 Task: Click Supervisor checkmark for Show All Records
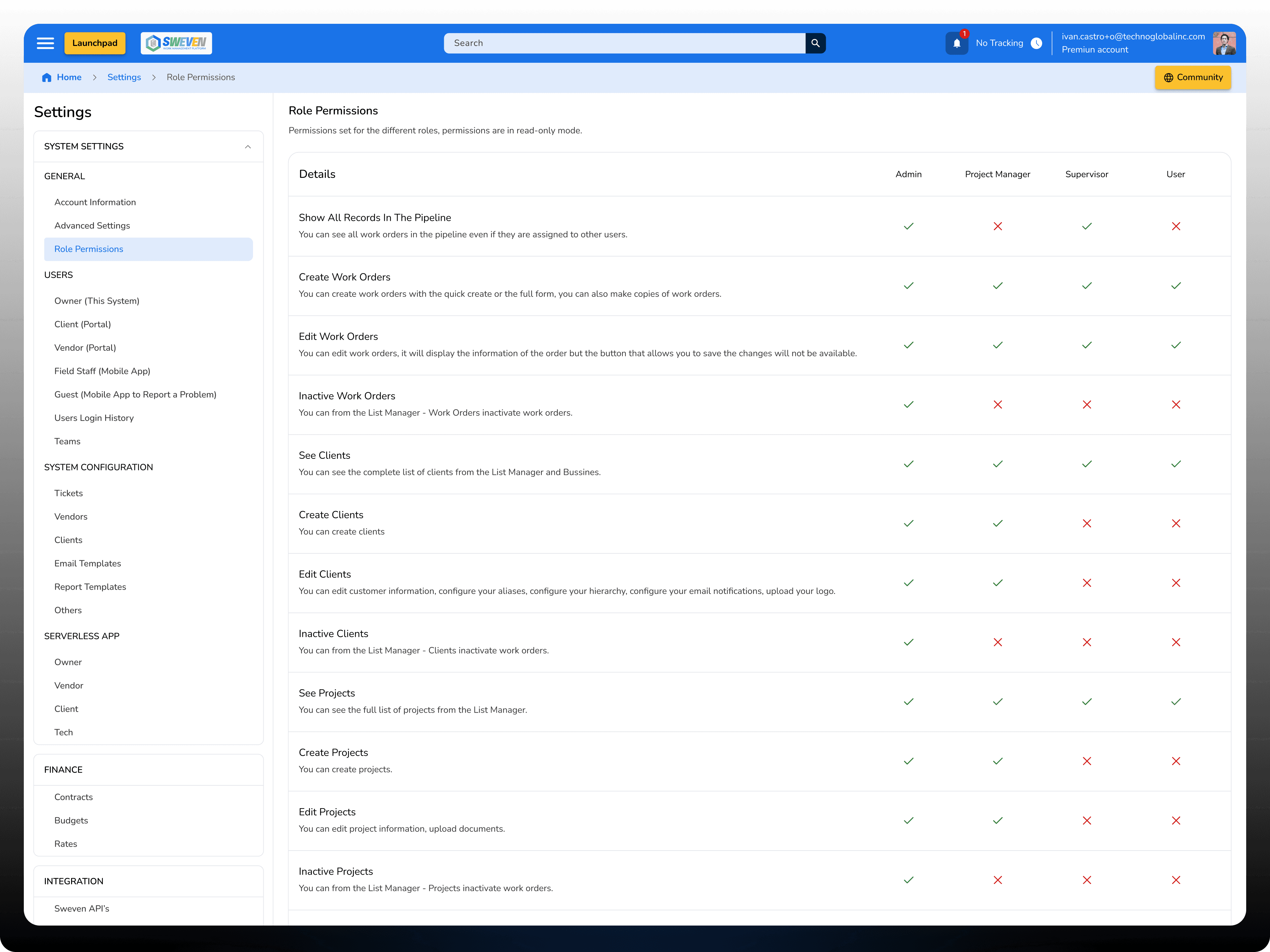1087,226
